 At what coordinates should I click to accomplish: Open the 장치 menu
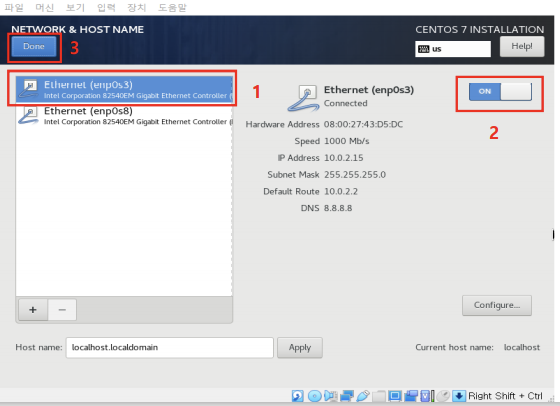pos(137,7)
